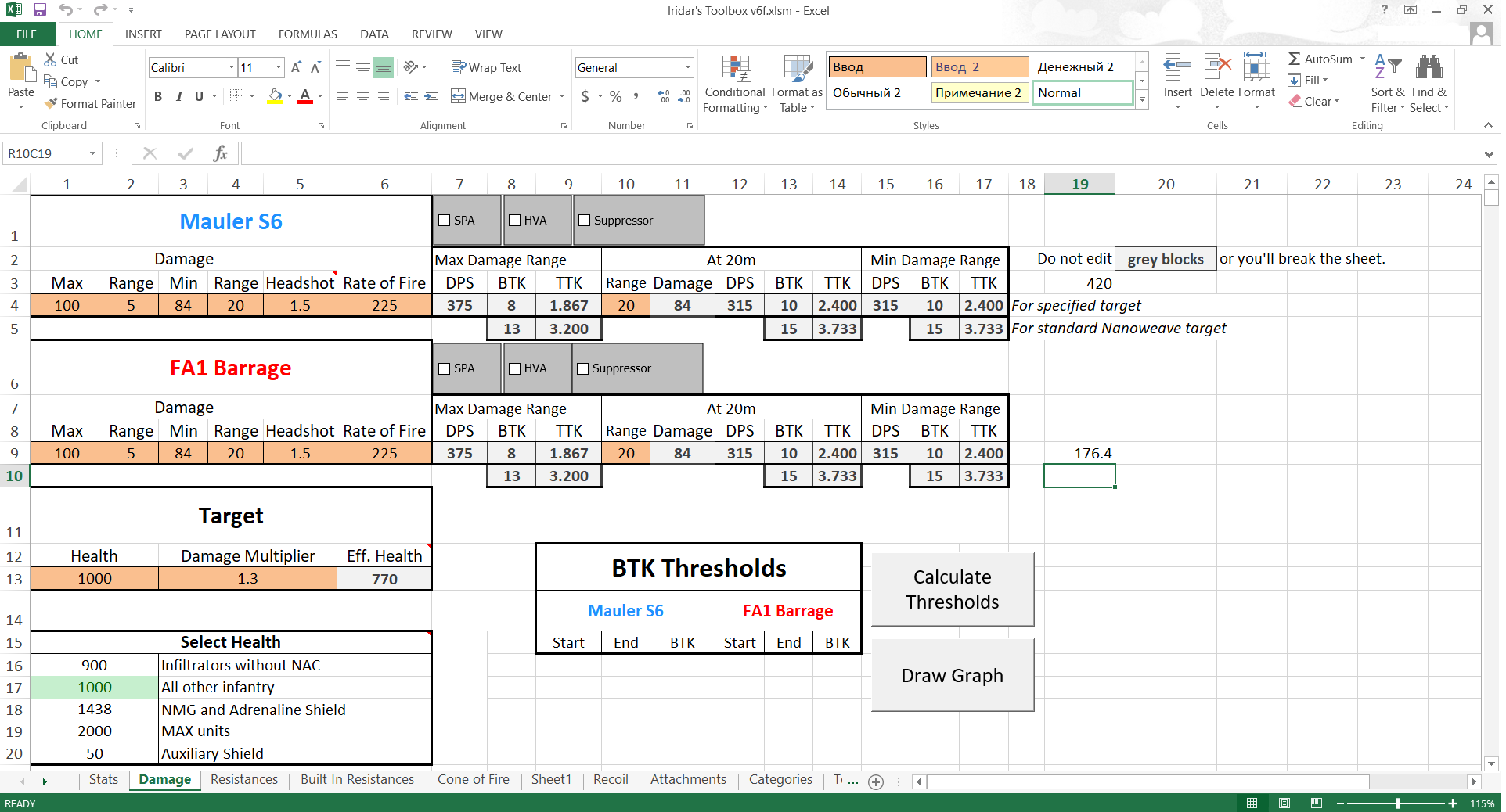Click Decrease Decimal icon
The width and height of the screenshot is (1506, 812).
pyautogui.click(x=684, y=96)
